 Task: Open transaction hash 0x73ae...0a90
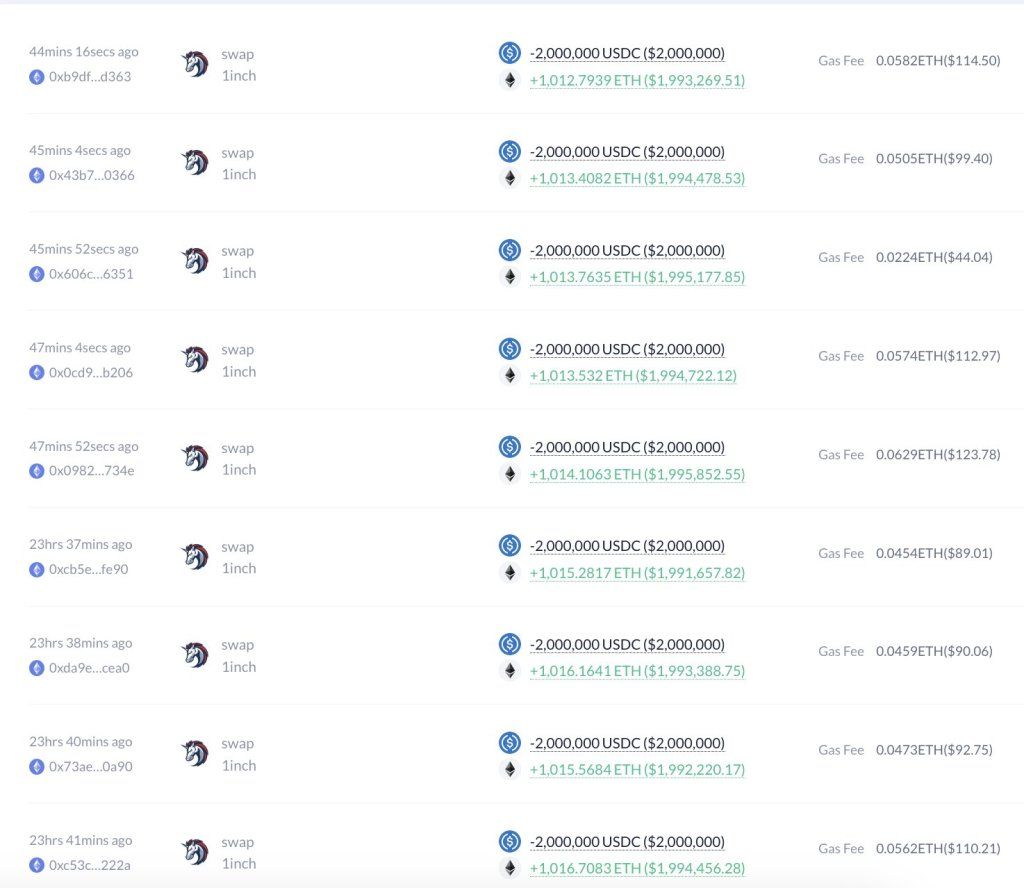(90, 766)
